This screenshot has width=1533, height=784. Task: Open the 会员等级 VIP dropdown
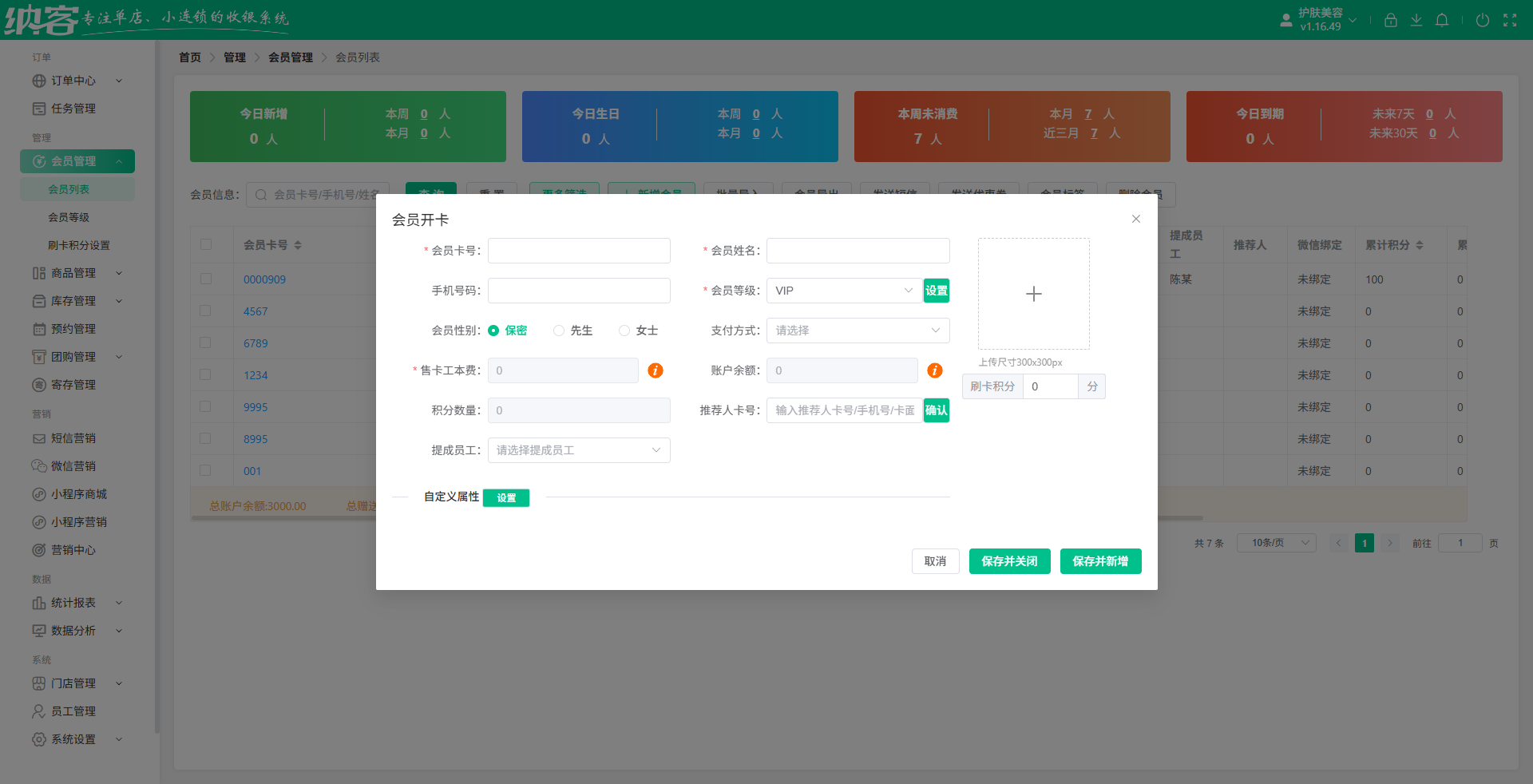(844, 291)
